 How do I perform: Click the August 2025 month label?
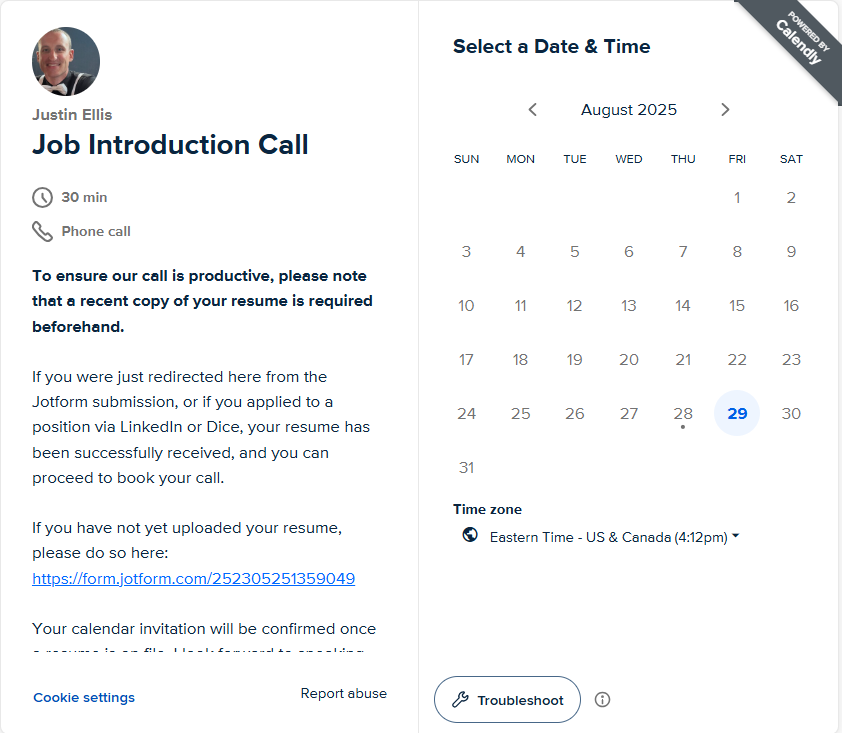point(628,110)
